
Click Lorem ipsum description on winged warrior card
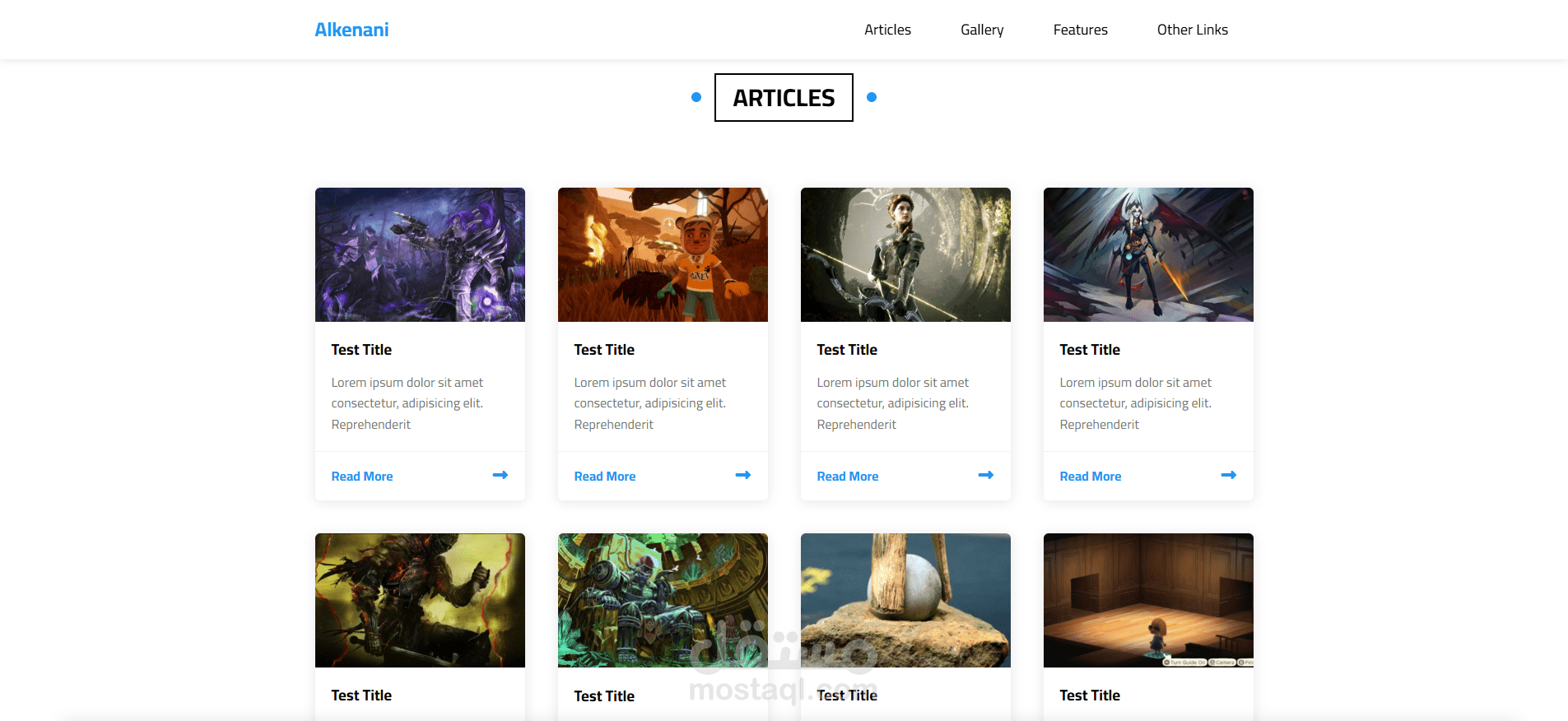click(1136, 403)
